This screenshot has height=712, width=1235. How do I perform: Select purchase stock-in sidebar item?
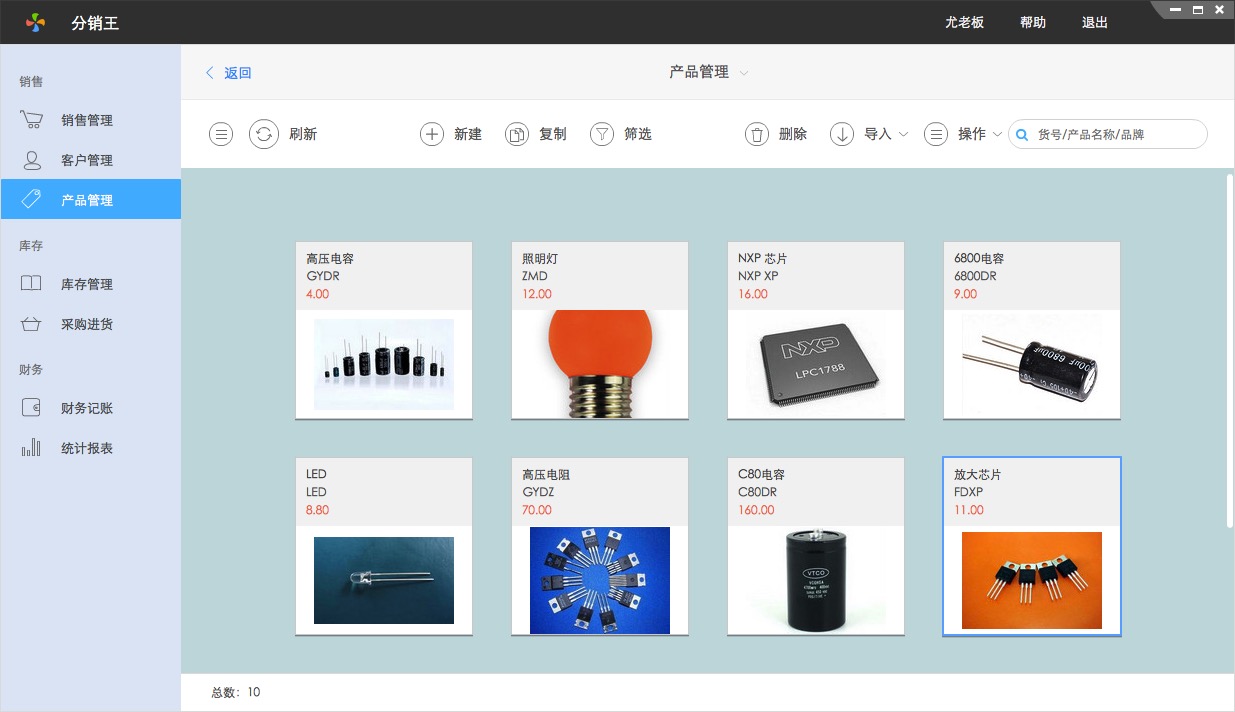coord(86,324)
